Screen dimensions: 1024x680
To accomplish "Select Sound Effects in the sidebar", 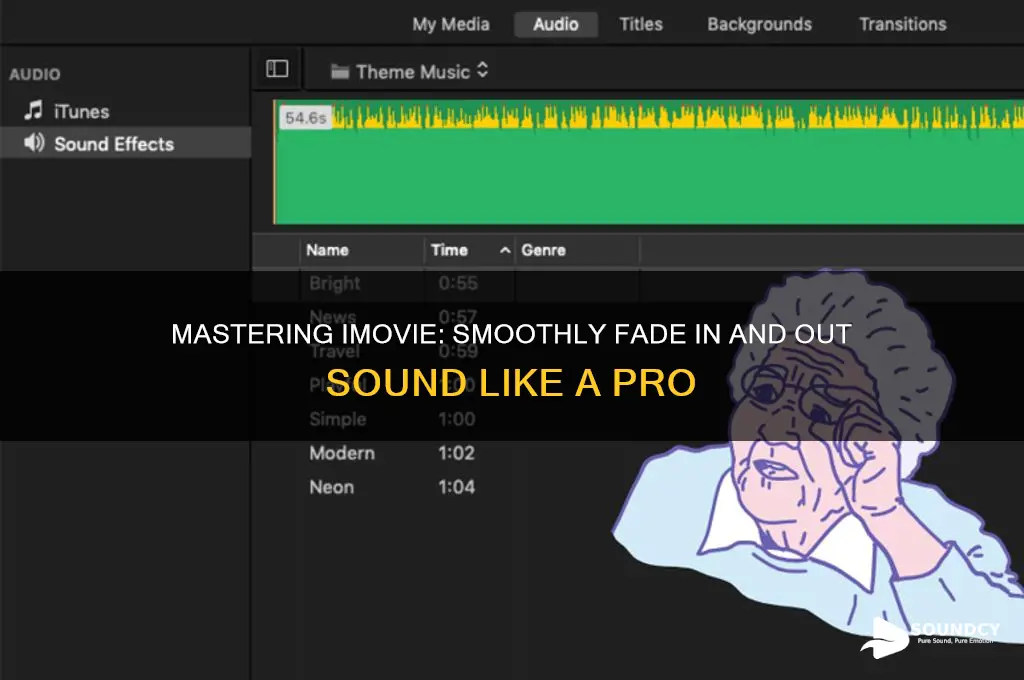I will (125, 143).
